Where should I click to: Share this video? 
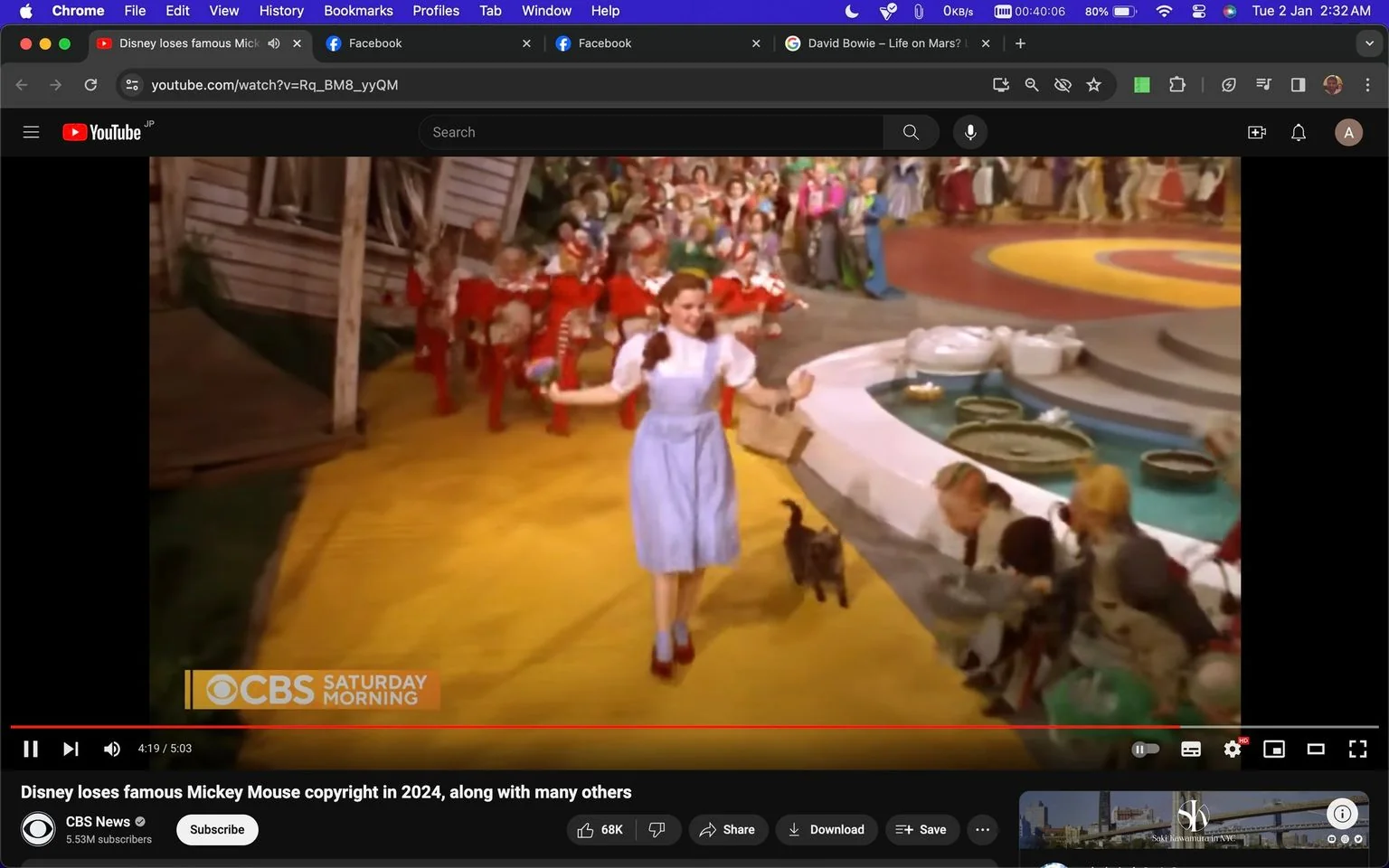pyautogui.click(x=727, y=829)
